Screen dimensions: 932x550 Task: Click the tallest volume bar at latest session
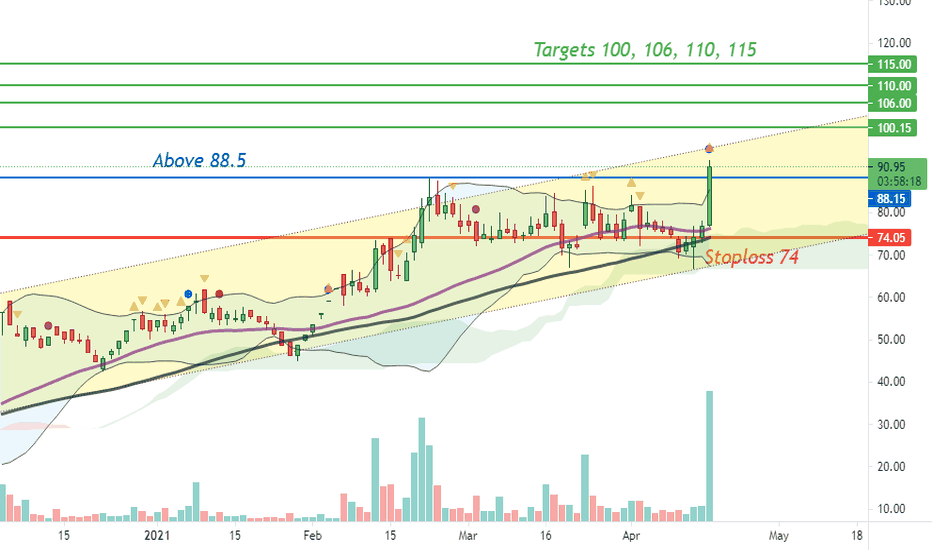pos(709,456)
